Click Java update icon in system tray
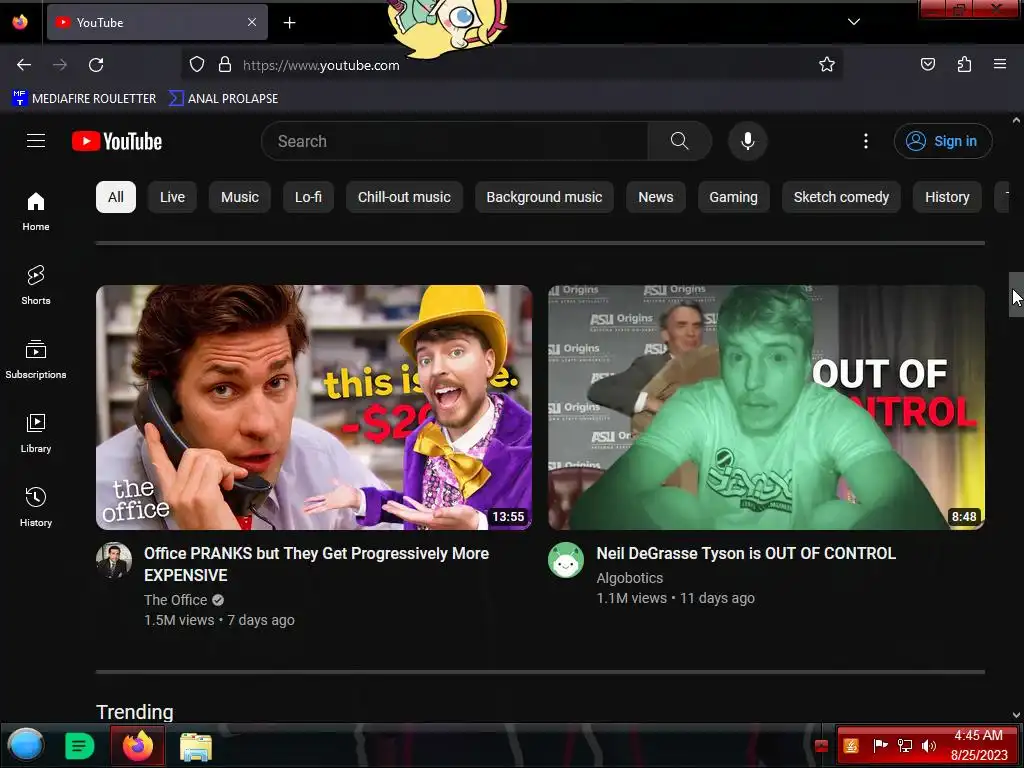 (x=850, y=746)
